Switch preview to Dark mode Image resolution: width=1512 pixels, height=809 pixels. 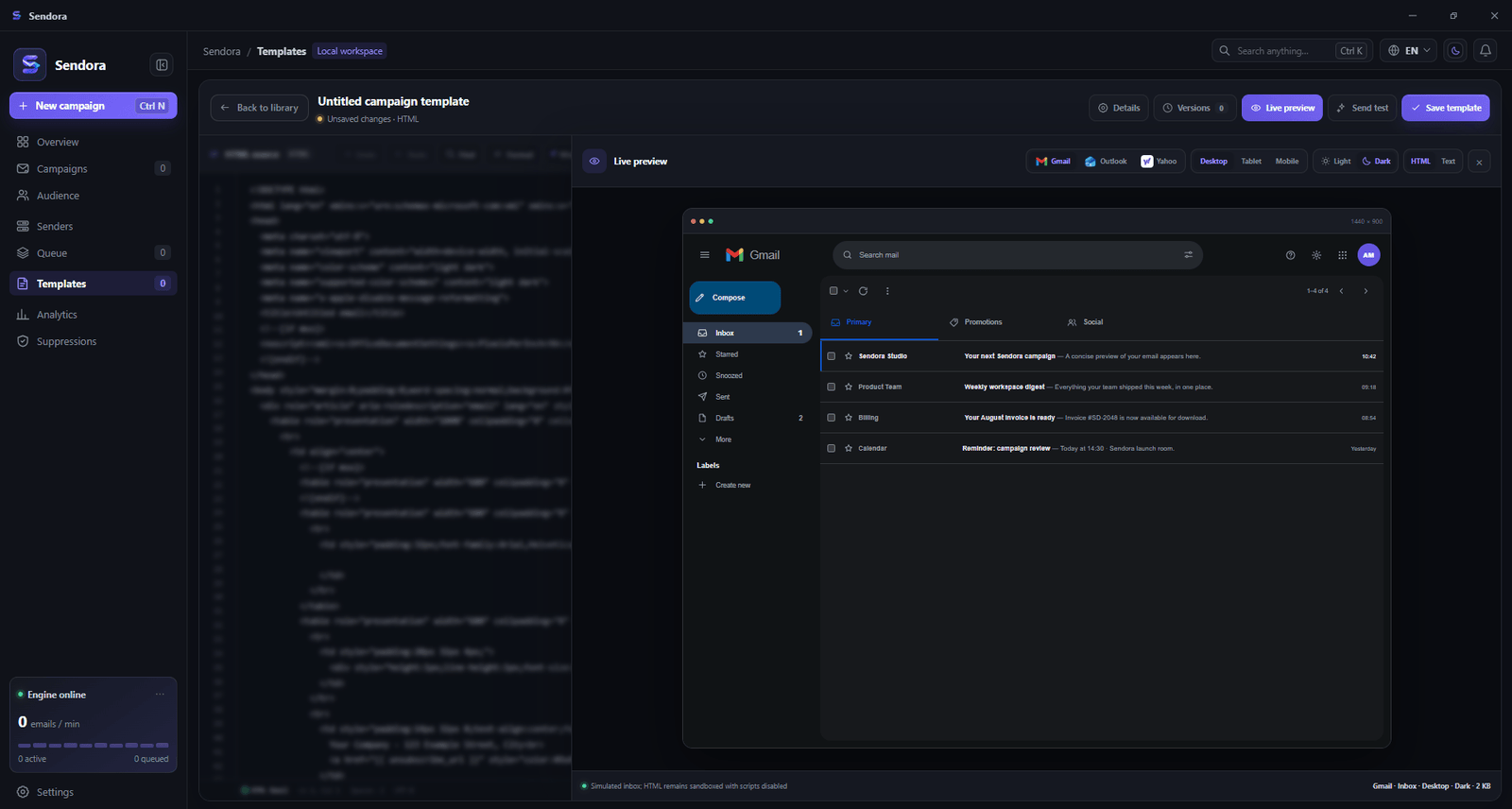click(x=1377, y=162)
